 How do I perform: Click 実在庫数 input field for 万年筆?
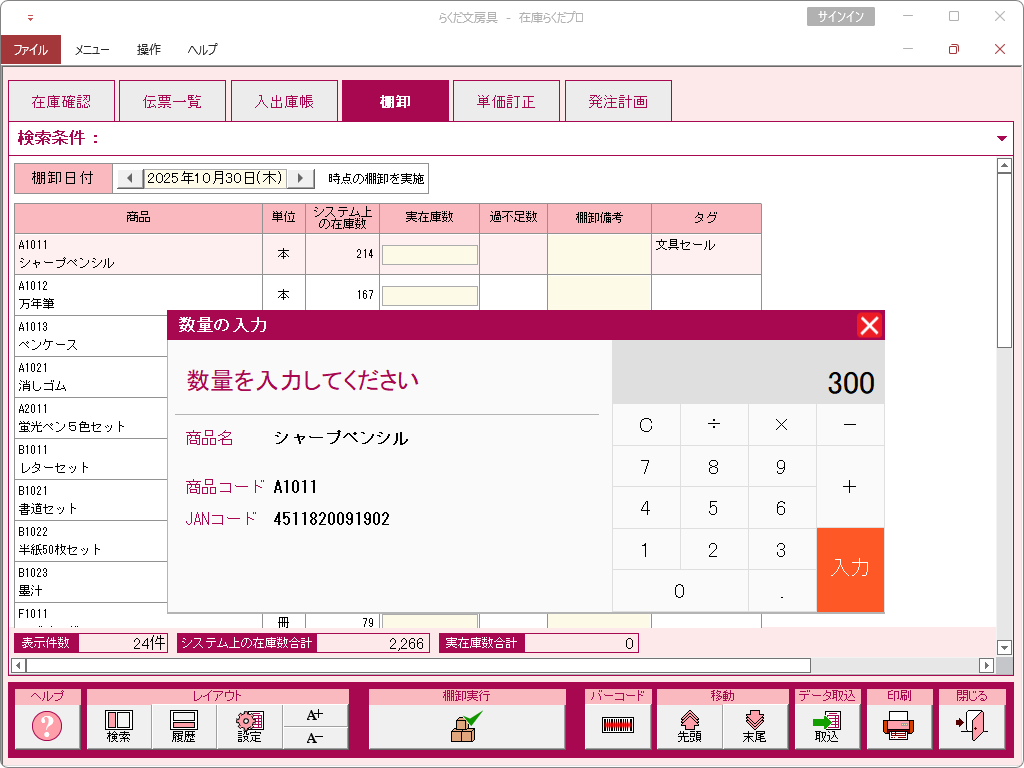(x=429, y=295)
